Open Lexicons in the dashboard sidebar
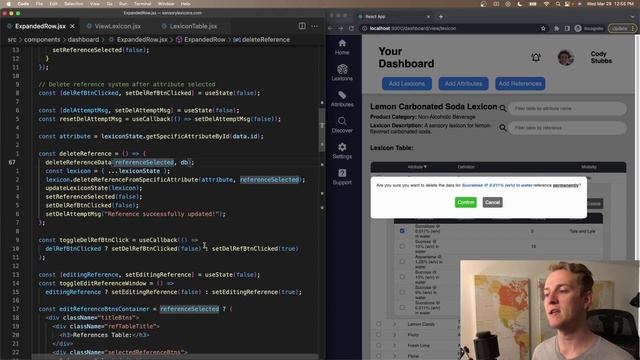This screenshot has width=640, height=360. click(342, 73)
